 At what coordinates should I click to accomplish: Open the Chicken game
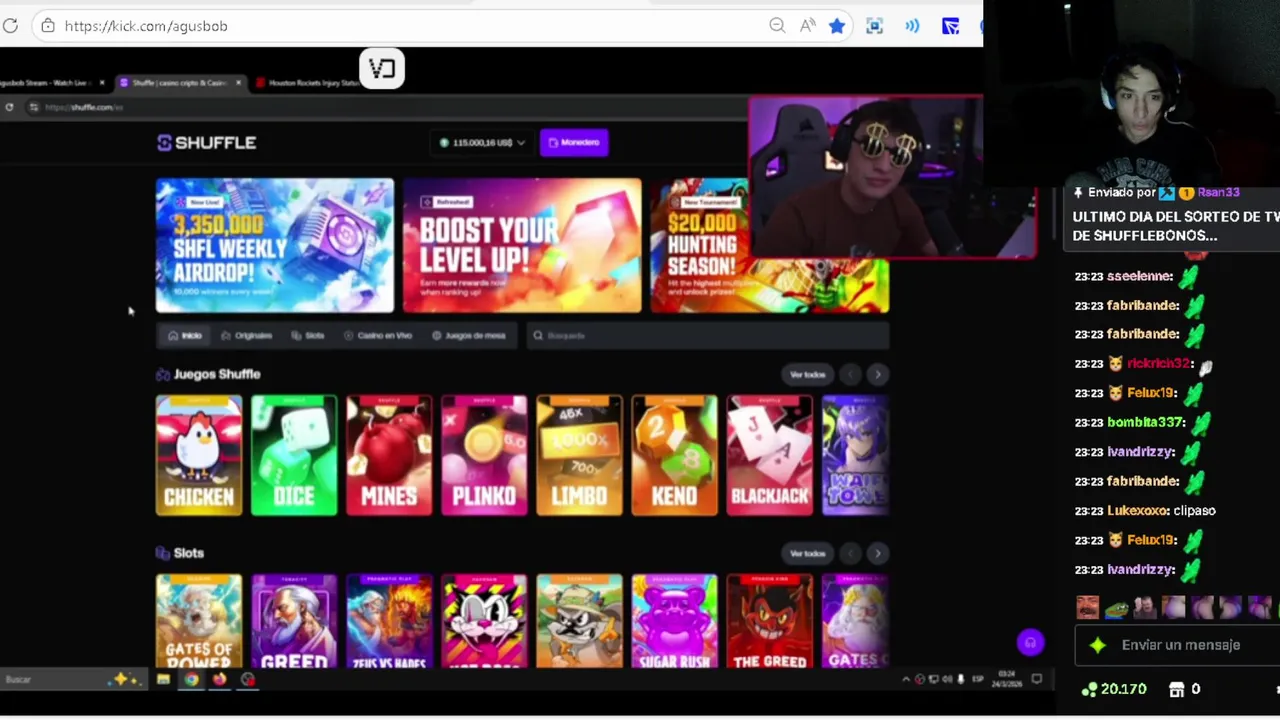tap(199, 456)
